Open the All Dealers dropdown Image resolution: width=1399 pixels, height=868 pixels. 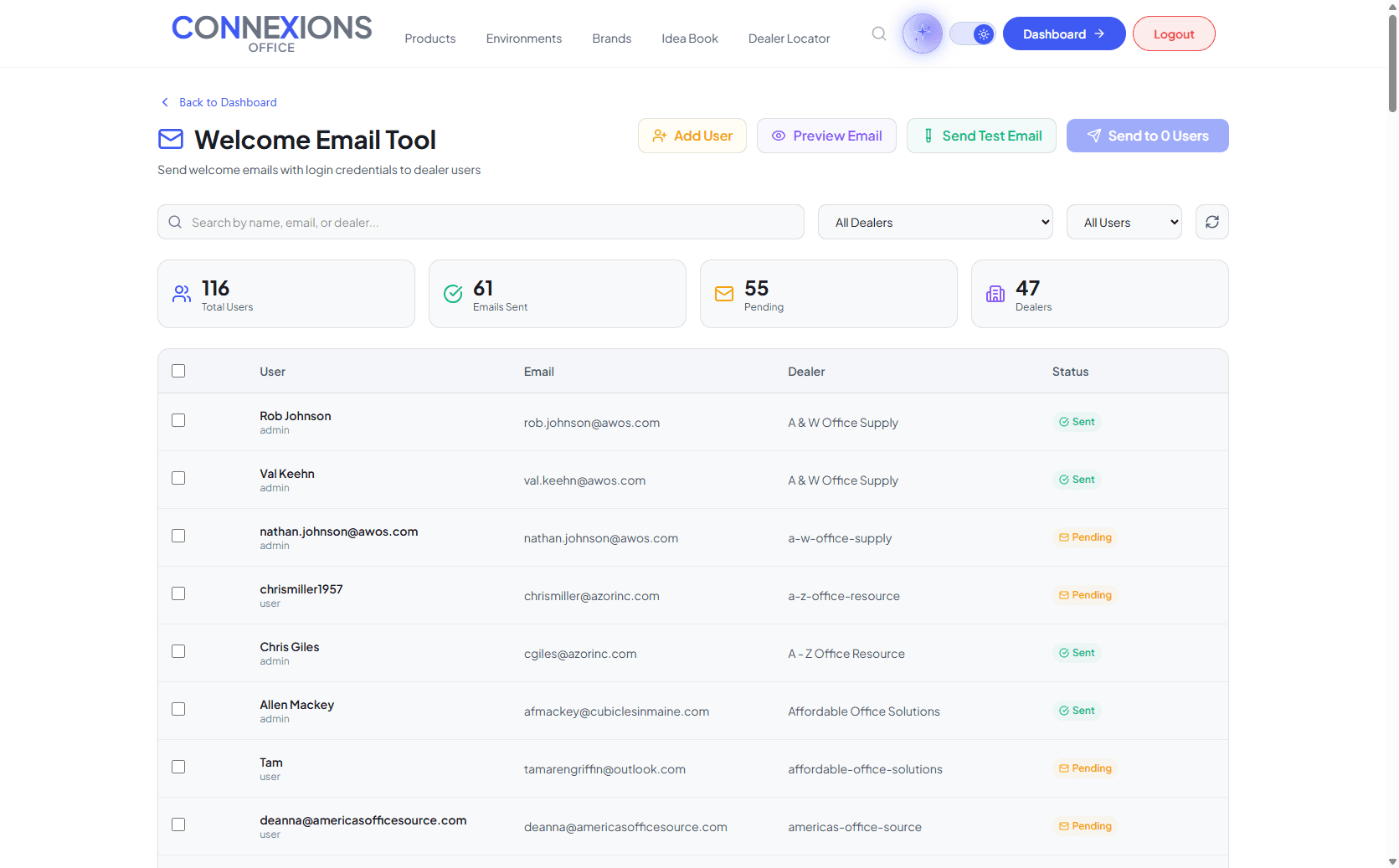[934, 221]
